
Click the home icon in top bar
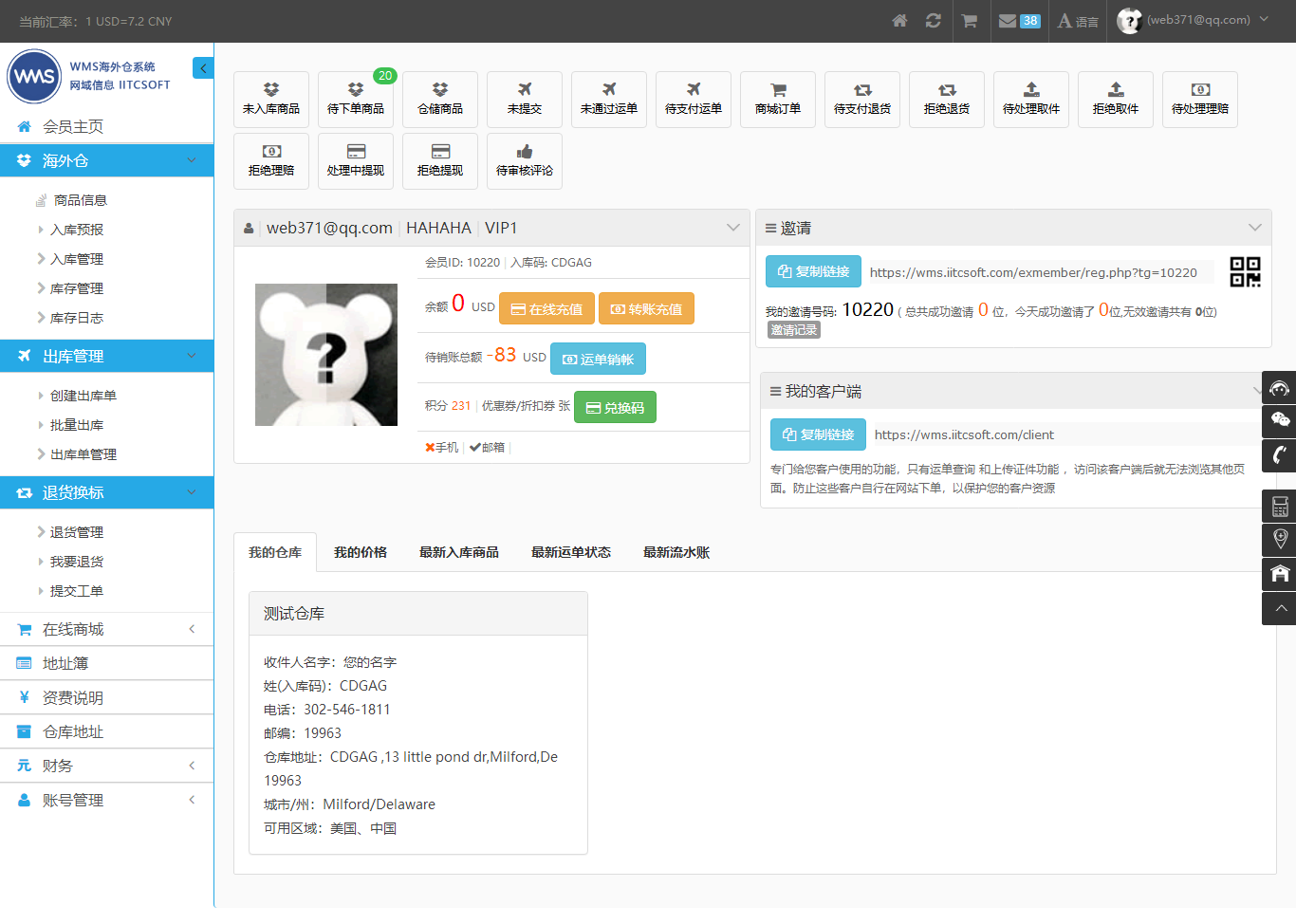tap(899, 21)
